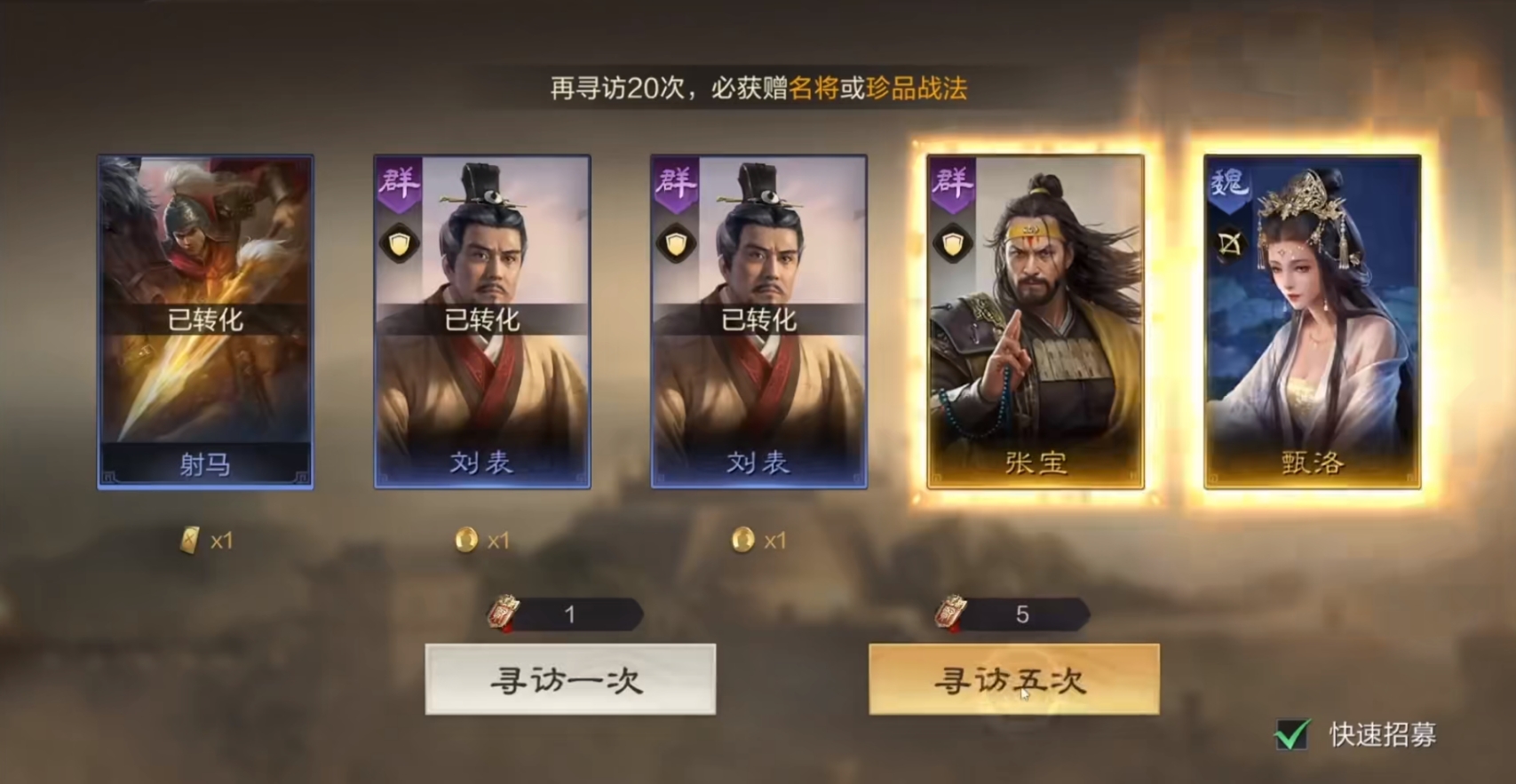1516x784 pixels.
Task: Select the 射马 tactic card
Action: point(205,321)
